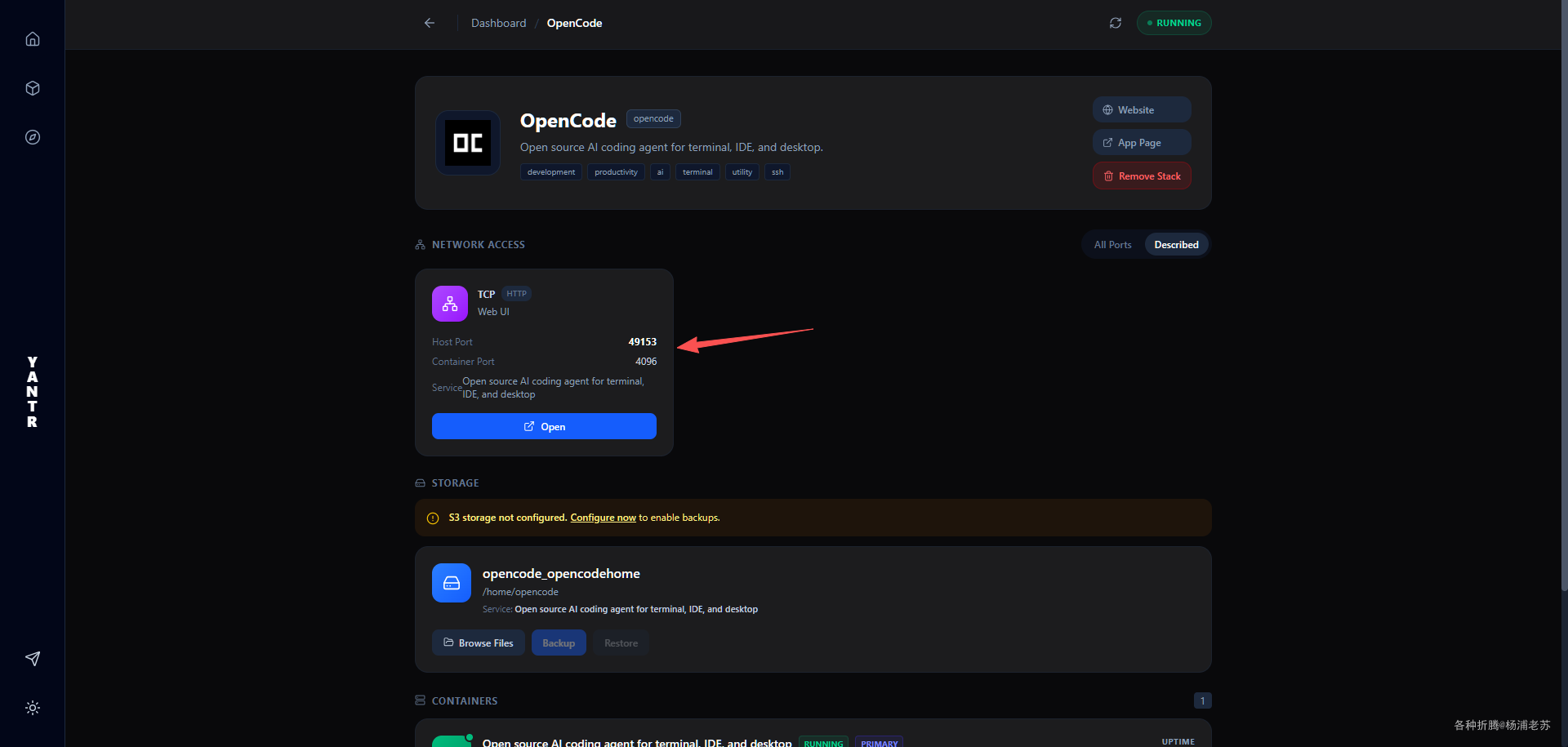Open the App Page button
Viewport: 1568px width, 747px height.
click(x=1142, y=142)
